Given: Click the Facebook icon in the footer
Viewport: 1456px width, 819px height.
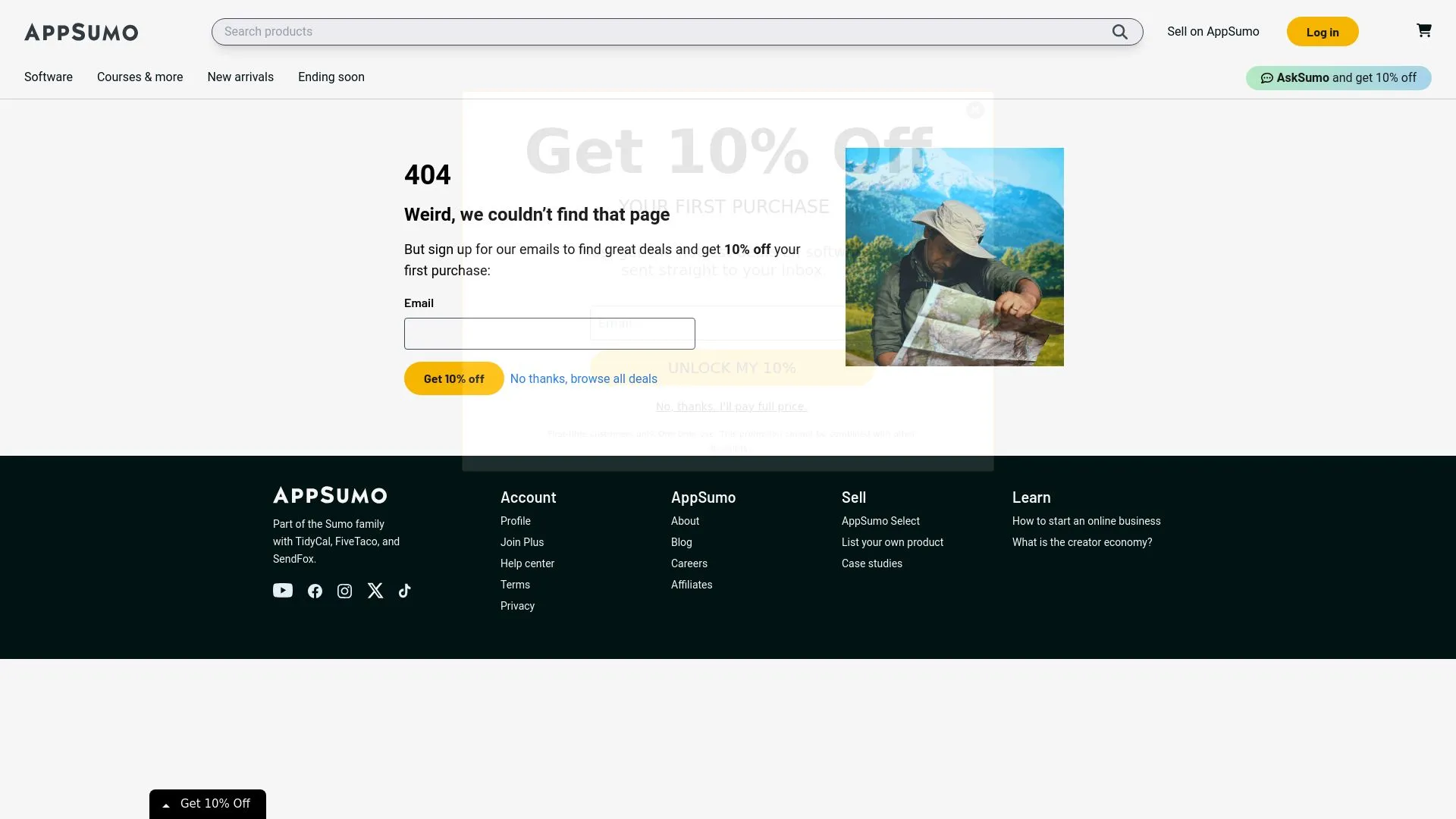Looking at the screenshot, I should (x=315, y=591).
